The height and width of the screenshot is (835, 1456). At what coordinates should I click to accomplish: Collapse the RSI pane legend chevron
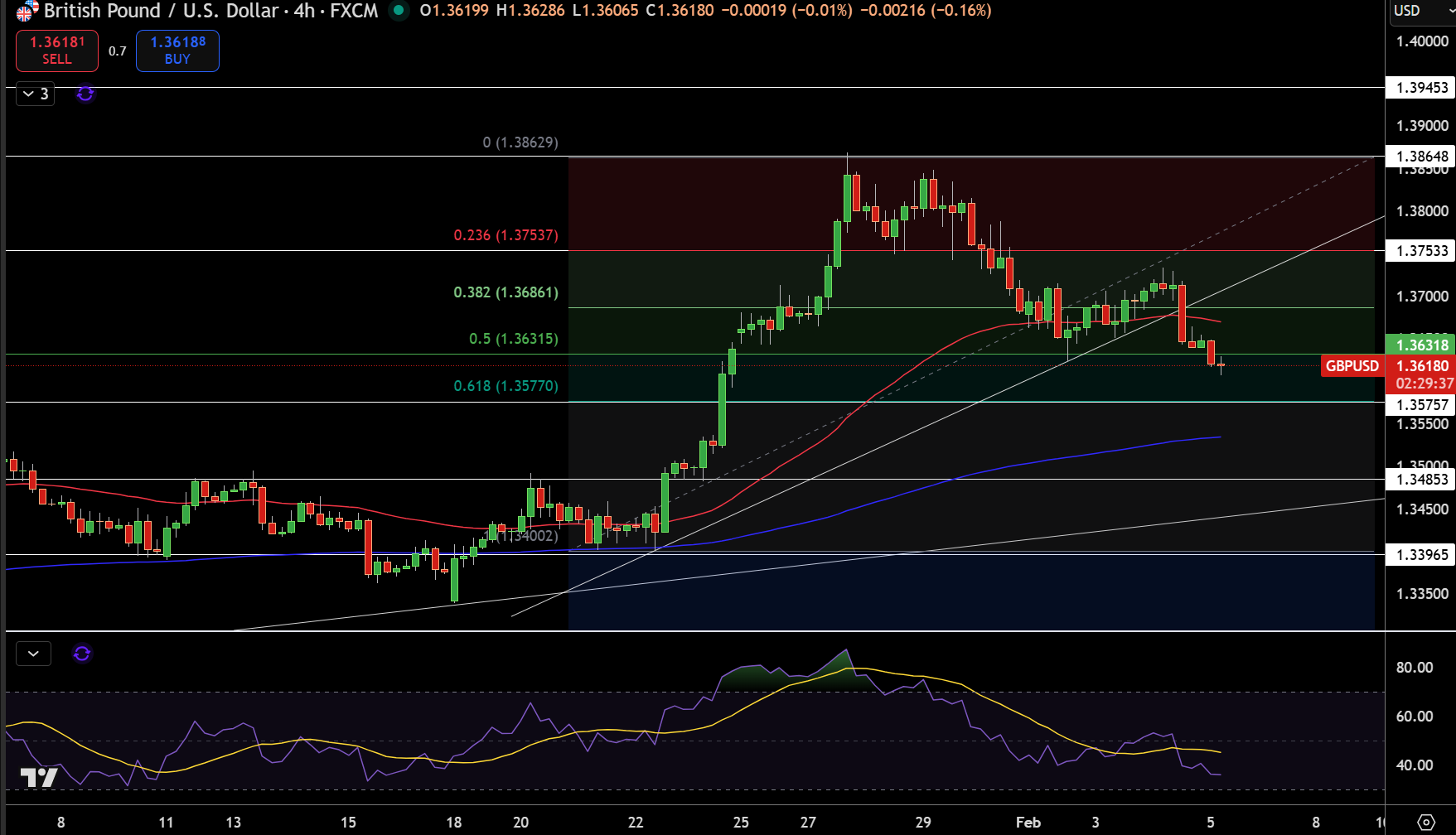pyautogui.click(x=33, y=654)
